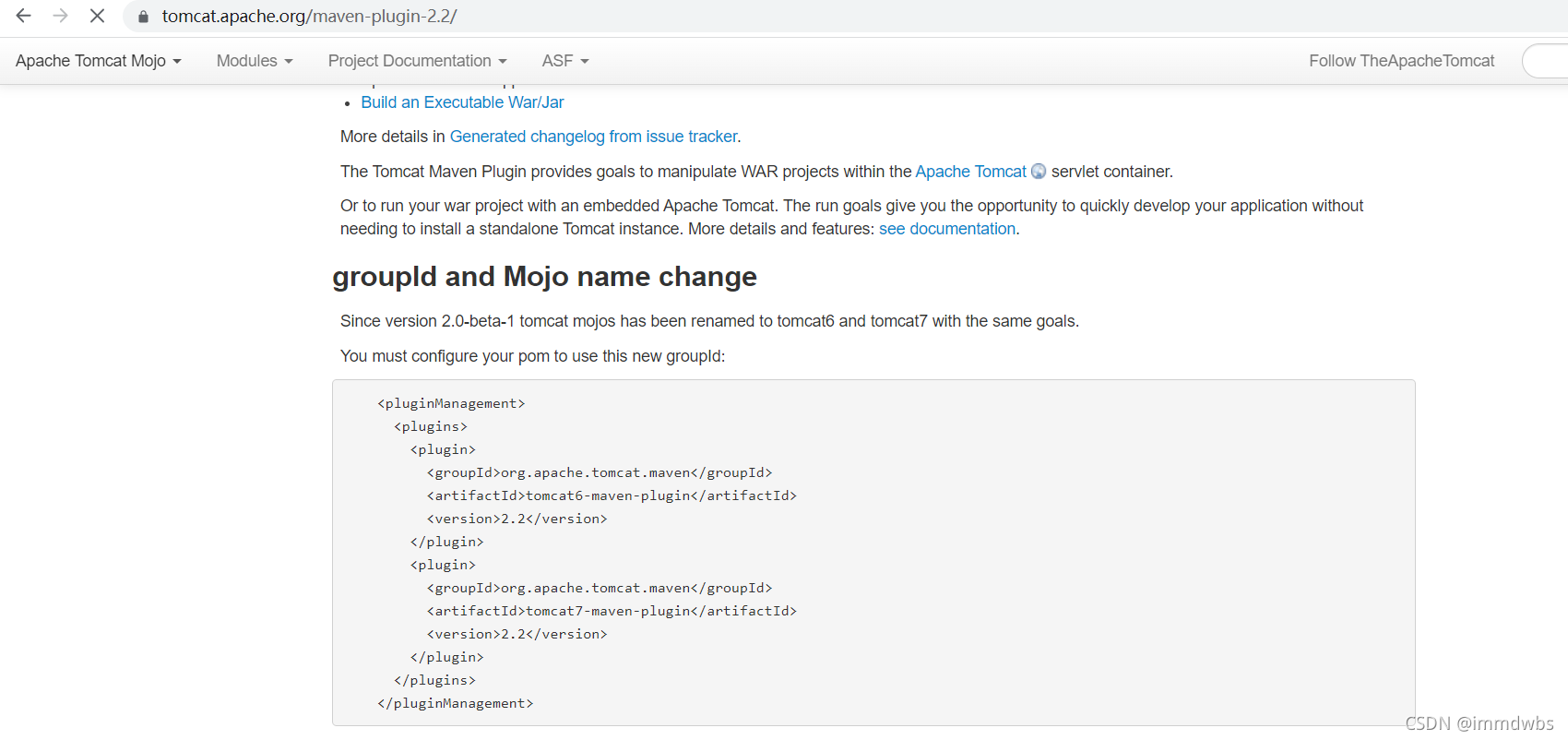This screenshot has height=740, width=1568.
Task: Open Apache Tomcat Mojo dropdown menu
Action: click(98, 61)
